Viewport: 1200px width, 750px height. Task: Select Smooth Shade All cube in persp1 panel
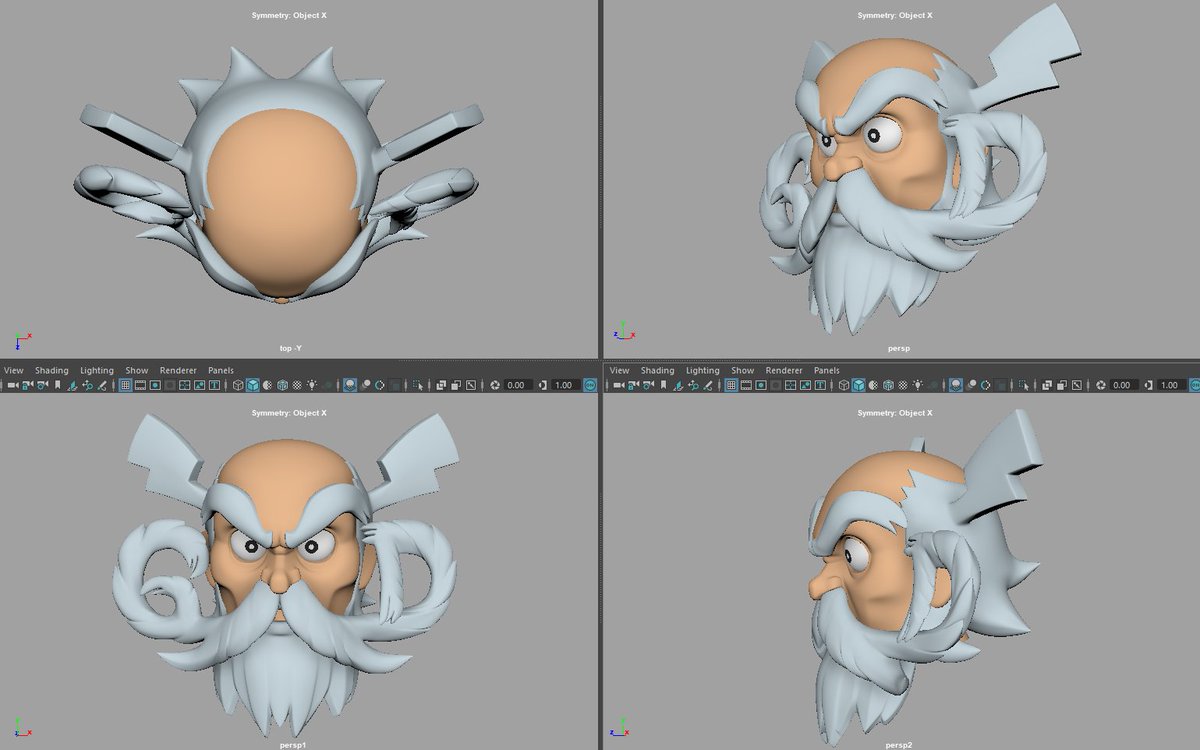(x=253, y=385)
